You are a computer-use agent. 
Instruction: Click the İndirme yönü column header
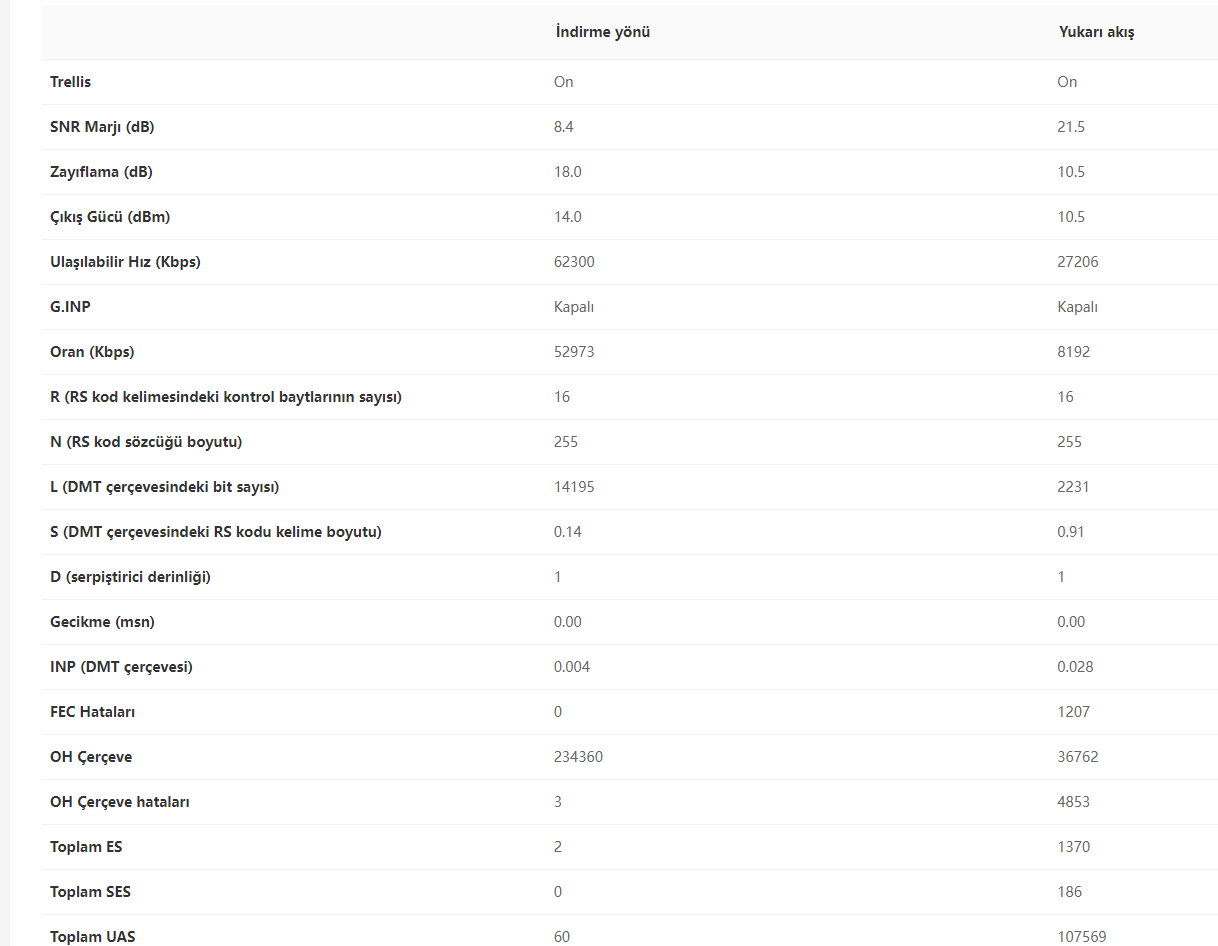click(x=602, y=32)
